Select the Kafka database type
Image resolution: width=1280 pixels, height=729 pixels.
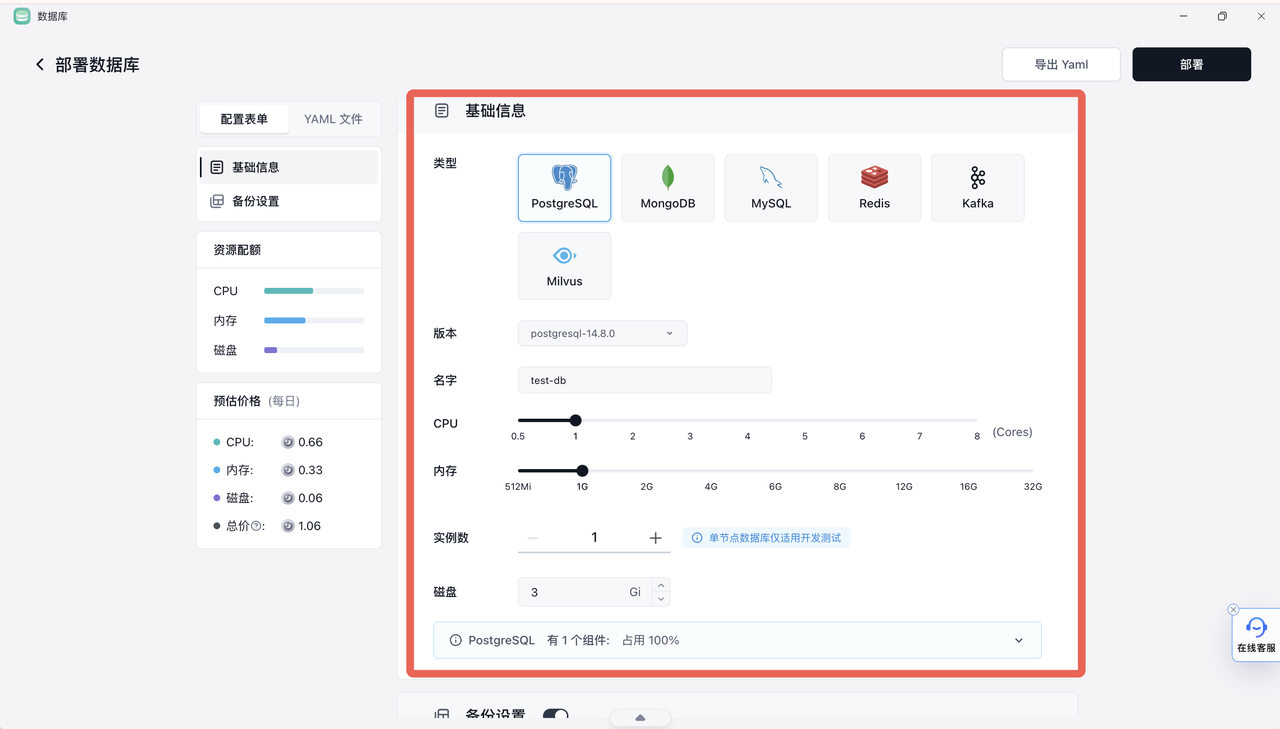pyautogui.click(x=978, y=188)
